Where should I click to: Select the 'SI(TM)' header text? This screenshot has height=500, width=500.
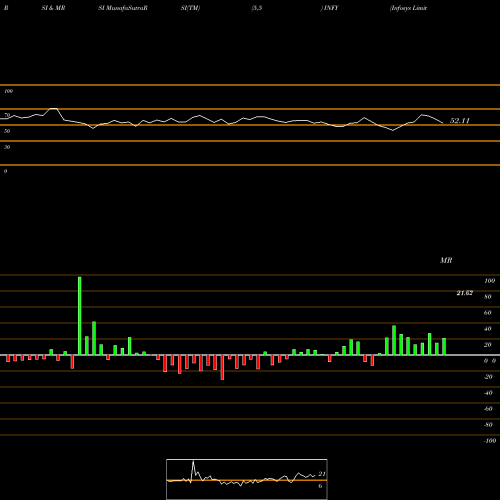click(190, 8)
